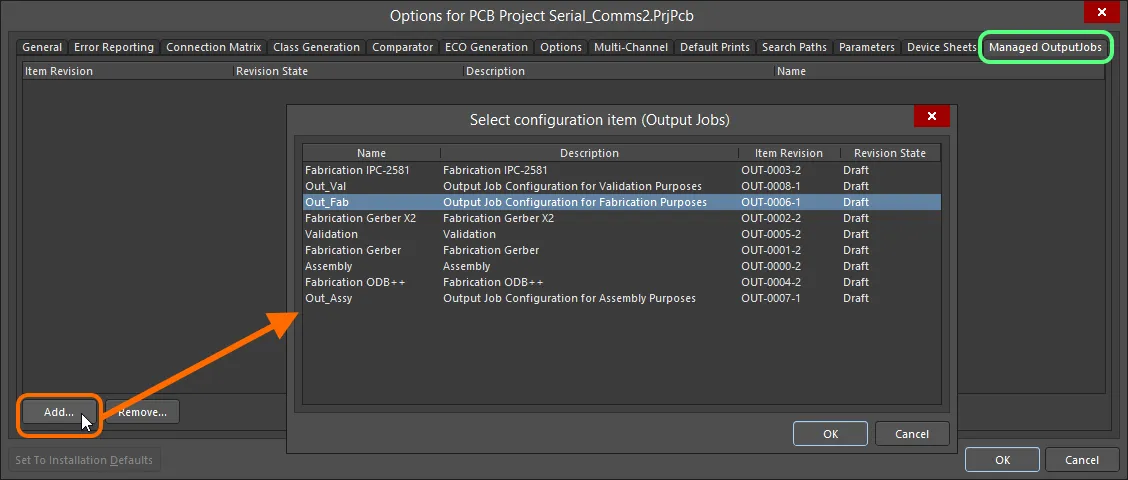Switch to ECO Generation tab
Viewport: 1128px width, 480px height.
(486, 47)
